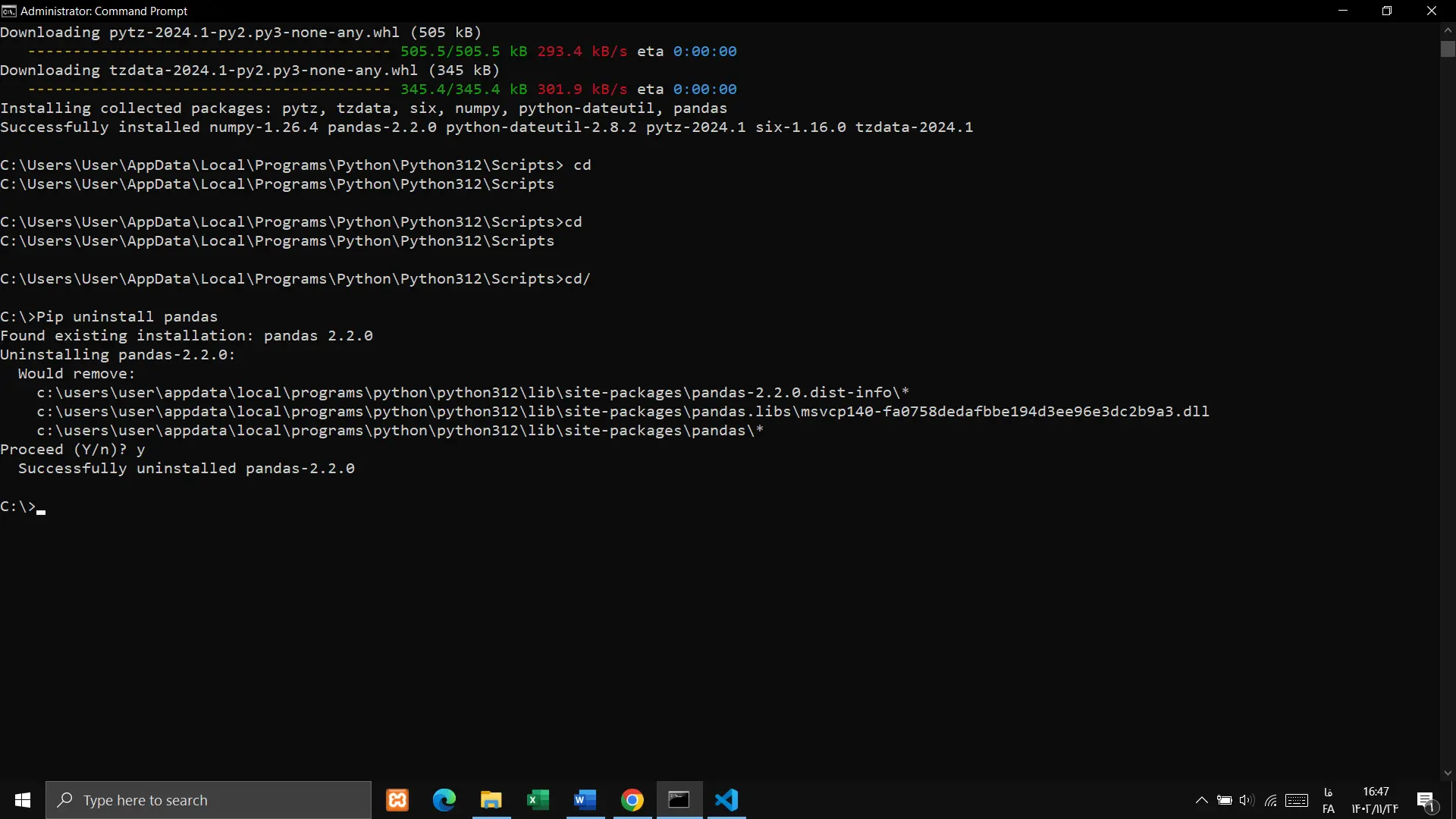The width and height of the screenshot is (1456, 819).
Task: Open the Wi-Fi network flyout
Action: (1271, 800)
